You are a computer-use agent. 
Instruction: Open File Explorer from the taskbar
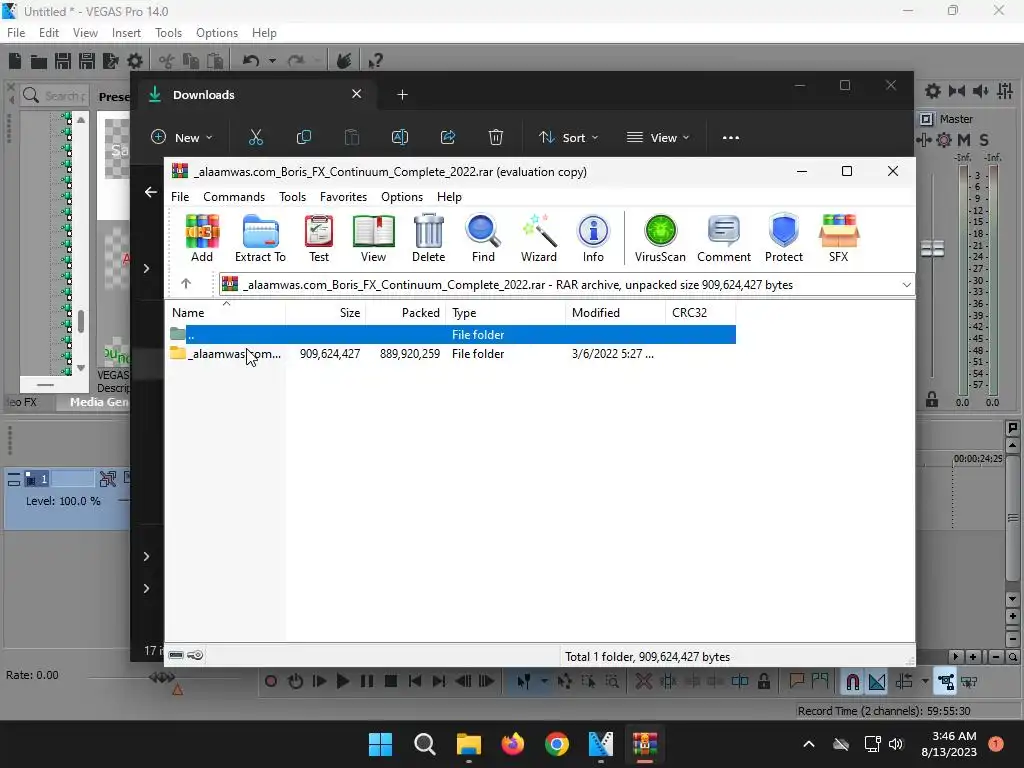[469, 744]
